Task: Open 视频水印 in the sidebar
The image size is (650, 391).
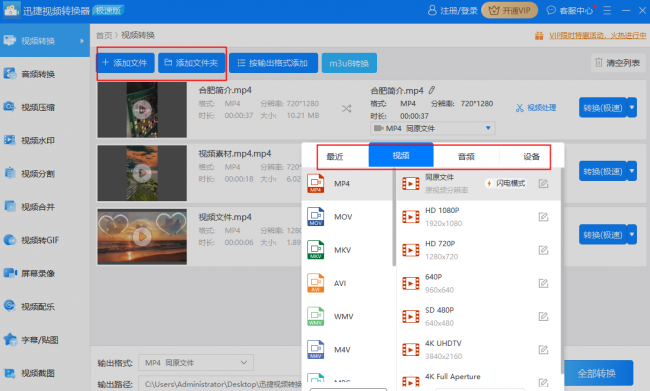Action: point(45,140)
